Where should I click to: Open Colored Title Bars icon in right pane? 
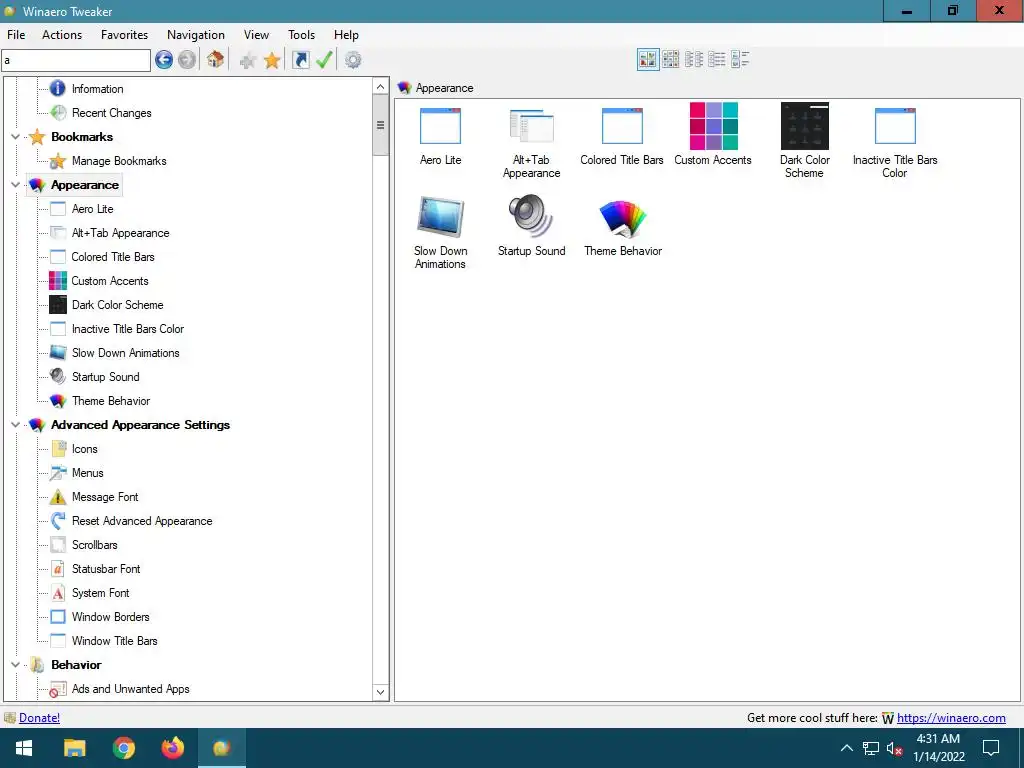(622, 126)
